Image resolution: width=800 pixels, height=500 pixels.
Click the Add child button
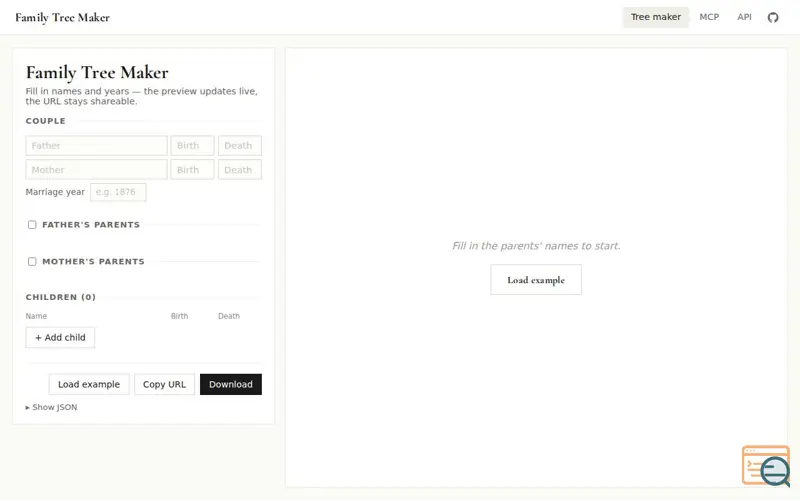pos(60,337)
